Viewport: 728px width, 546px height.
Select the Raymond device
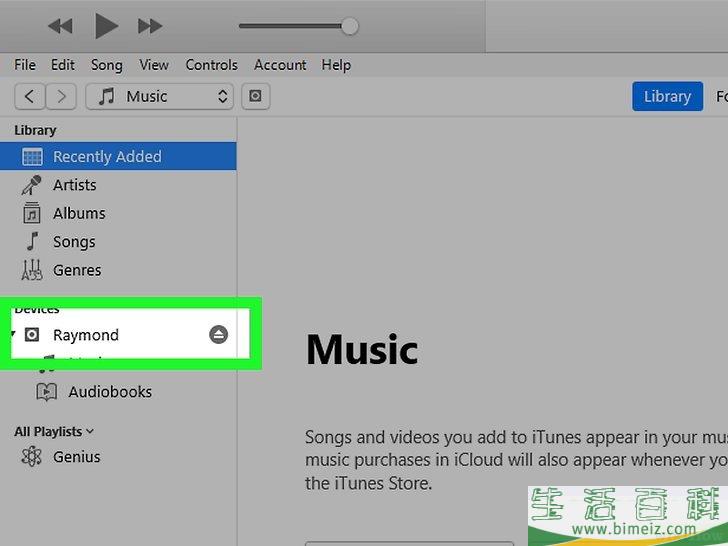tap(85, 335)
